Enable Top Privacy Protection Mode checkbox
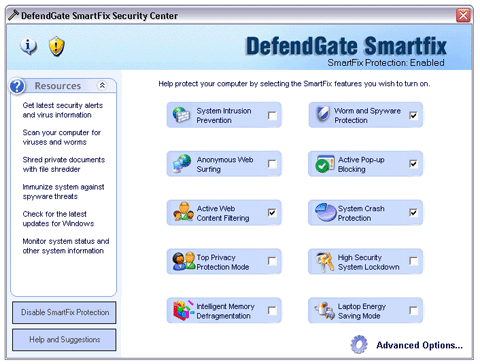This screenshot has height=364, width=480. (272, 261)
